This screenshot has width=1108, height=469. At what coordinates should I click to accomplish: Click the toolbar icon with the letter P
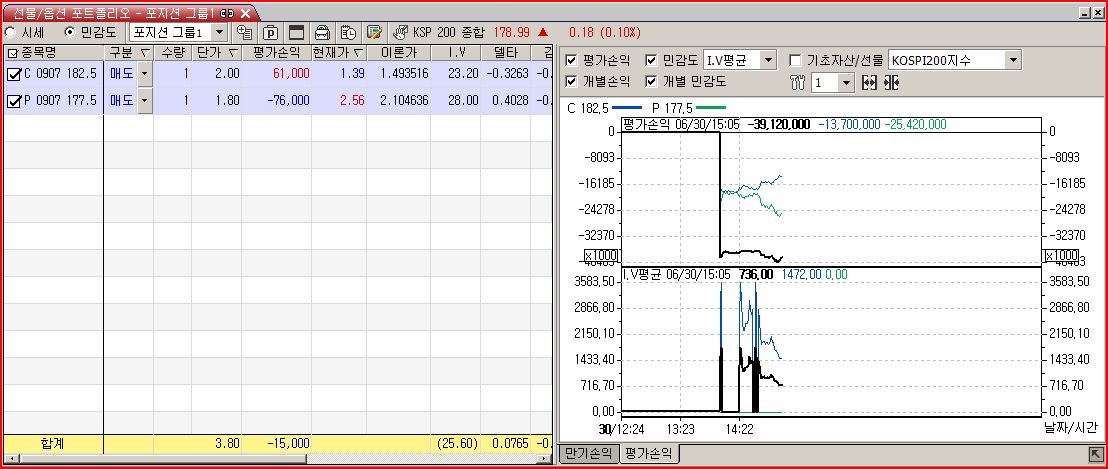(270, 32)
